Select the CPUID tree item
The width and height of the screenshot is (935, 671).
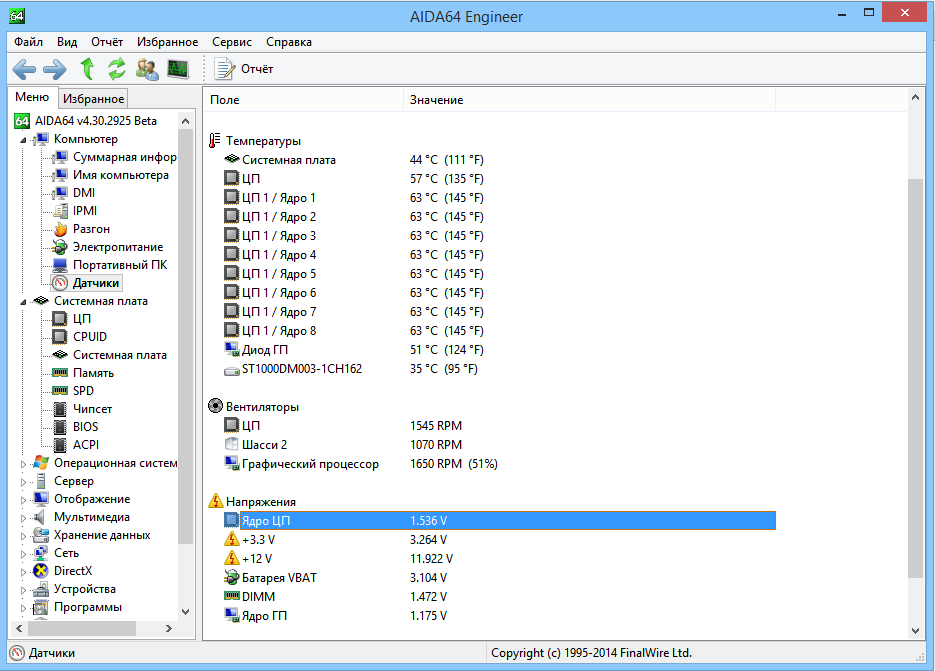[89, 337]
